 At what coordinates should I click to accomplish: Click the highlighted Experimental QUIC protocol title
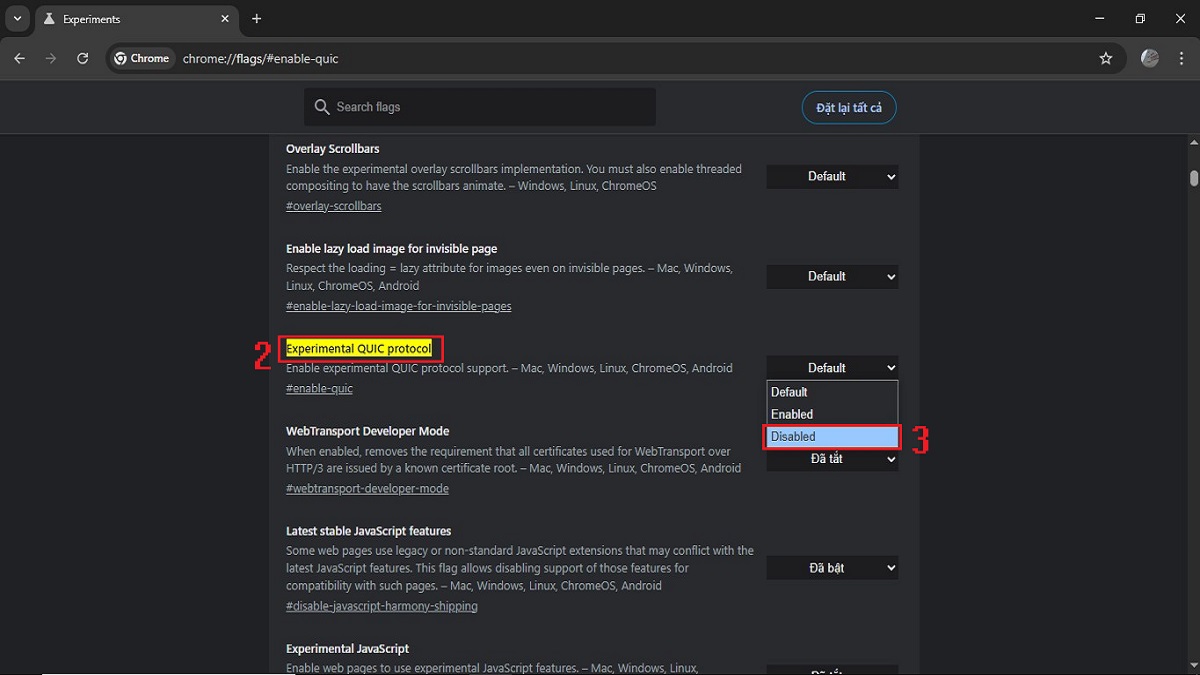tap(359, 349)
